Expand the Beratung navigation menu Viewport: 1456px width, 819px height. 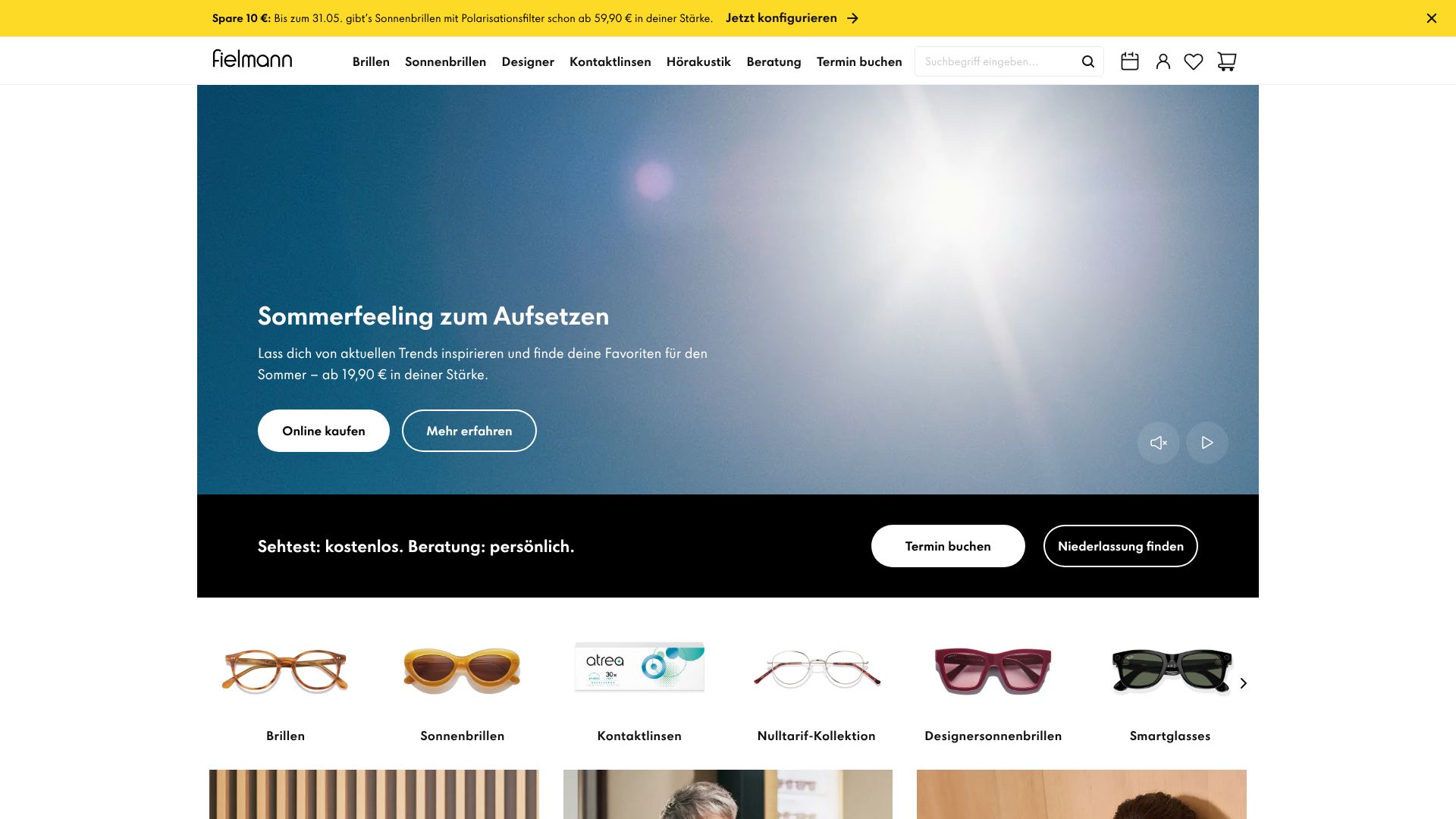pos(773,61)
